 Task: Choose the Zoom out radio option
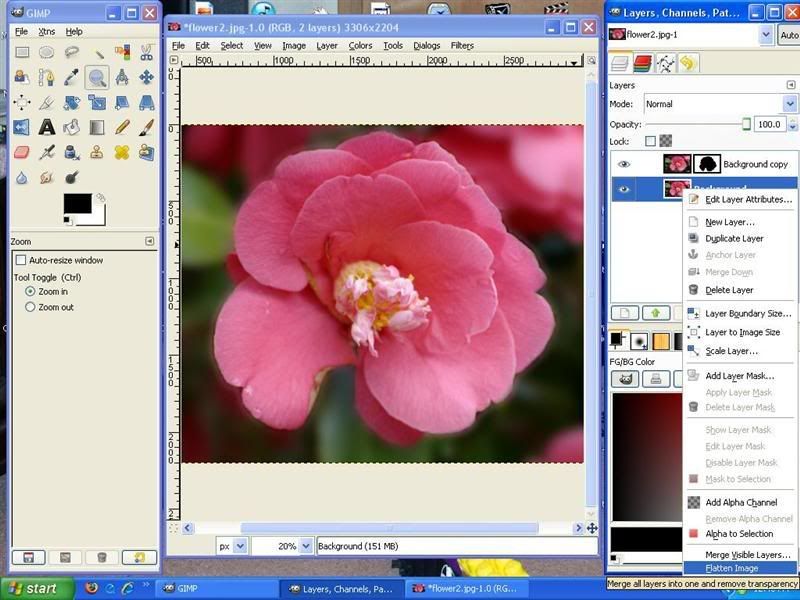pyautogui.click(x=30, y=307)
